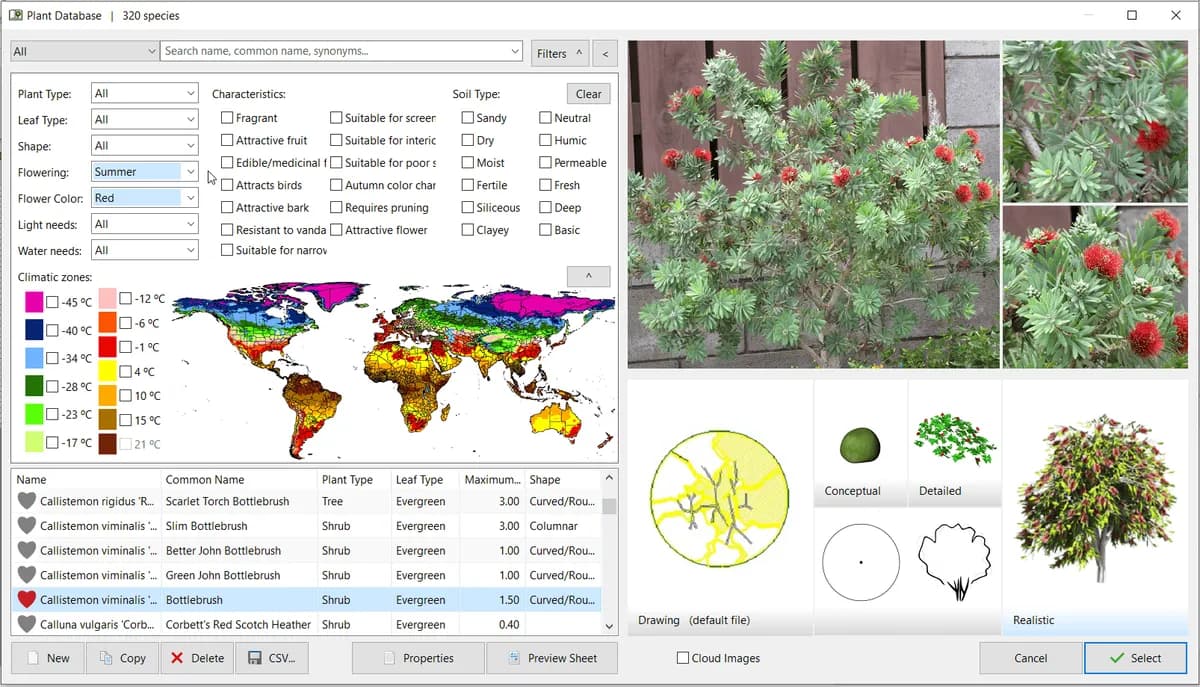Sort by Common Name column header
This screenshot has height=687, width=1200.
click(x=238, y=479)
